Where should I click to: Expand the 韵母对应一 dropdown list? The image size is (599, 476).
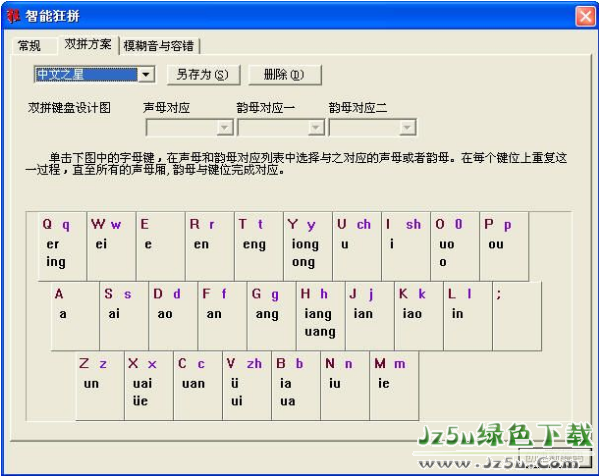(x=316, y=128)
